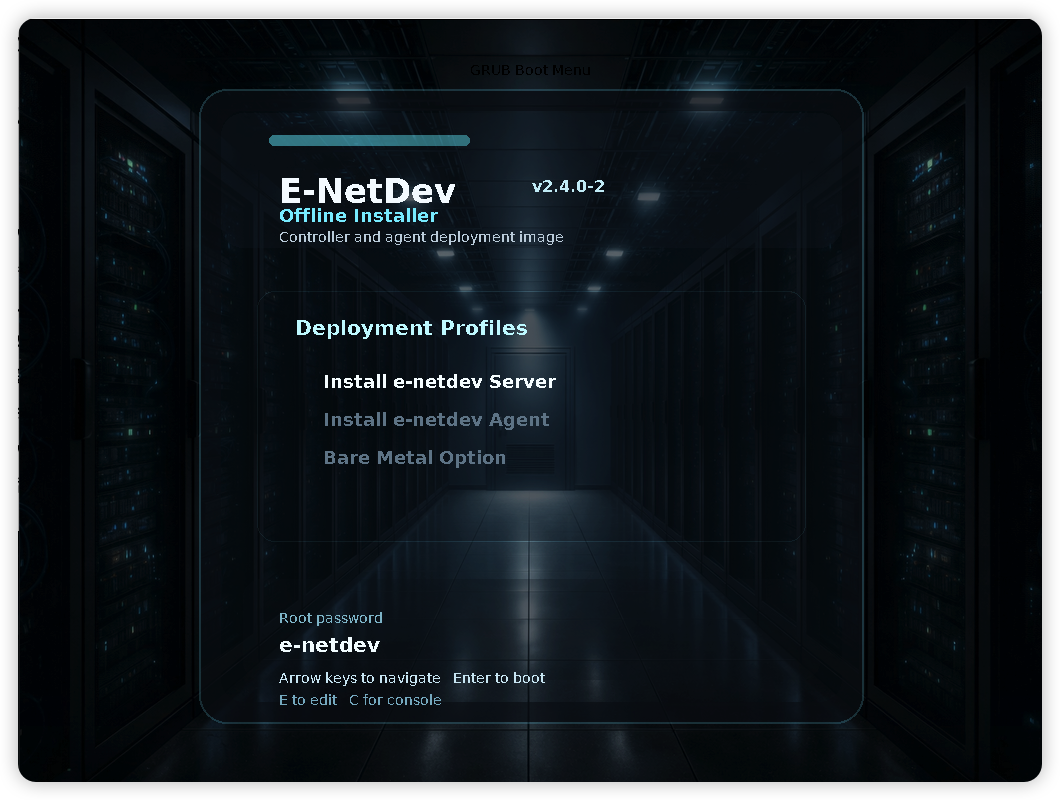Click the E-NetDev title text
The image size is (1060, 800).
367,191
